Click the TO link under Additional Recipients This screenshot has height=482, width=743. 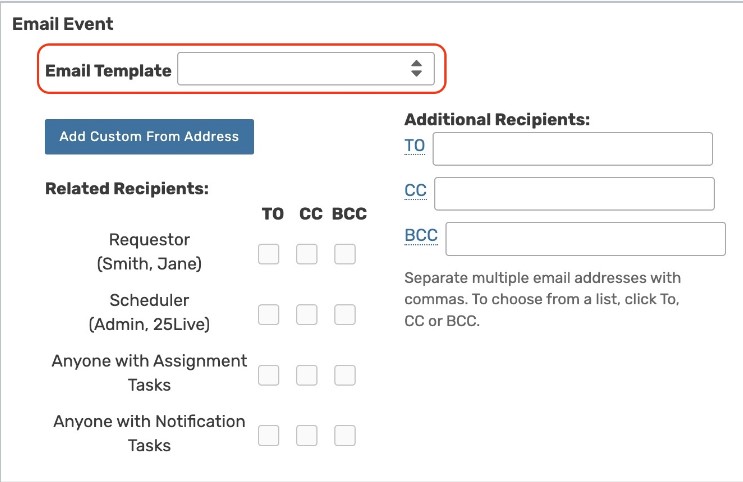[415, 146]
